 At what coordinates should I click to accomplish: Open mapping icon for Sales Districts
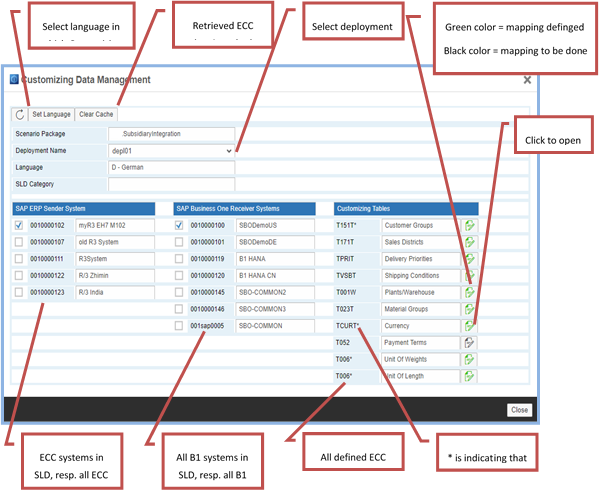tap(470, 242)
